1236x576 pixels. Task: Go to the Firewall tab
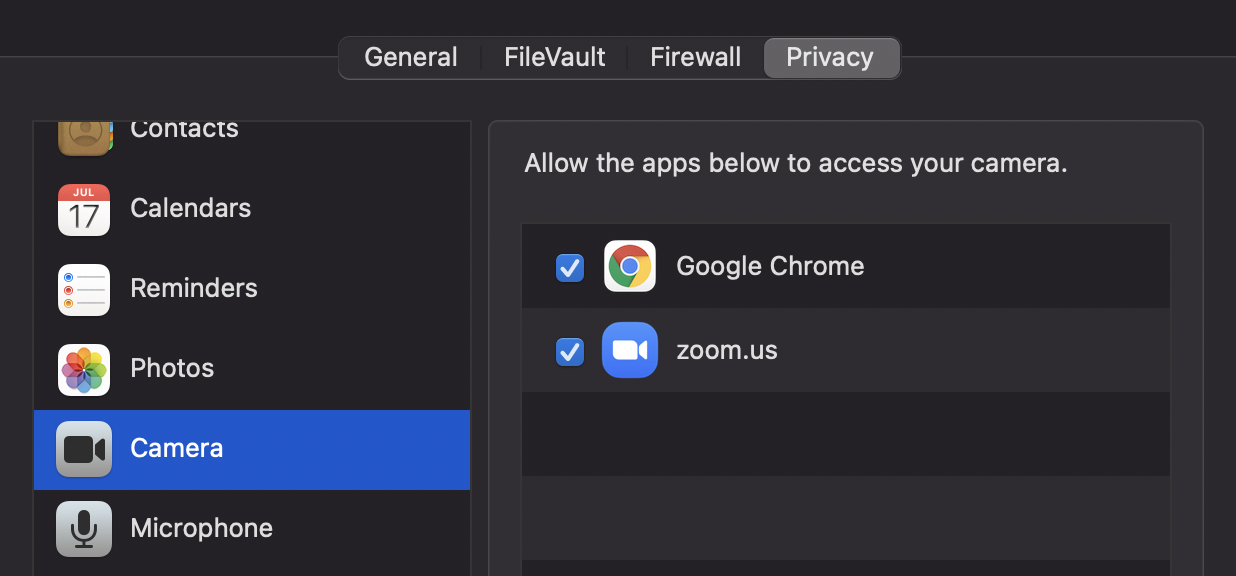tap(696, 57)
